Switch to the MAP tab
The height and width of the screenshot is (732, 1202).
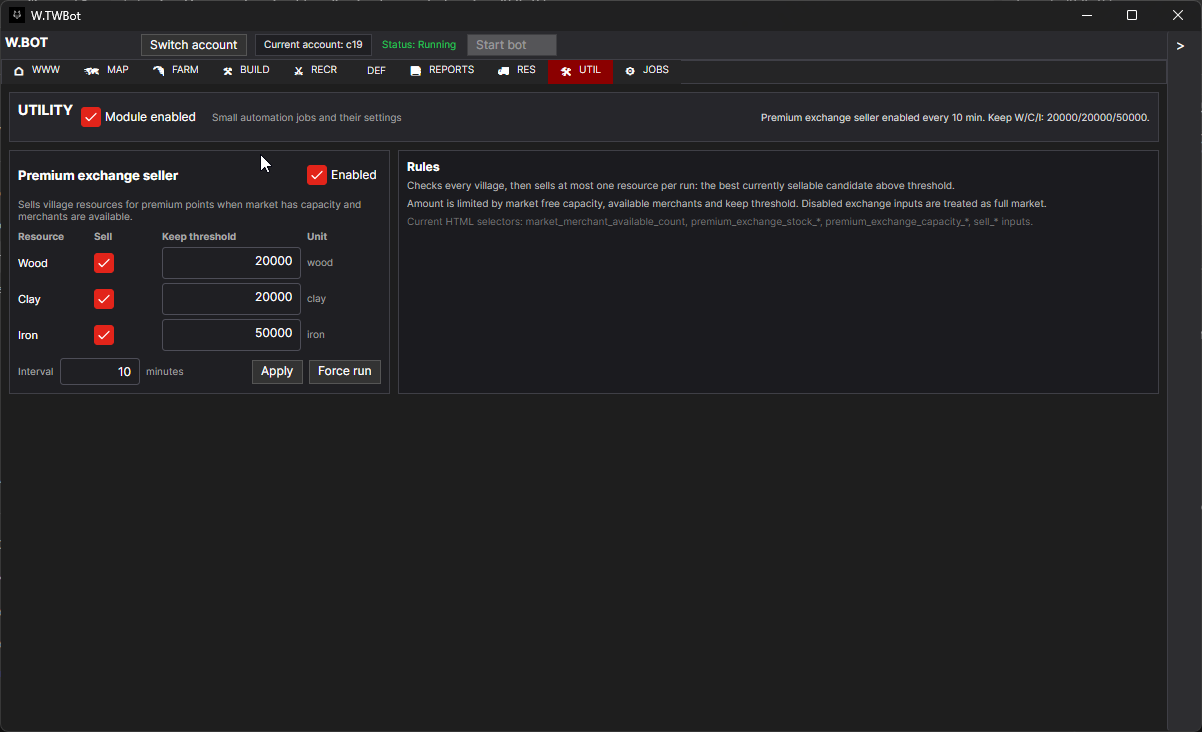pos(107,71)
